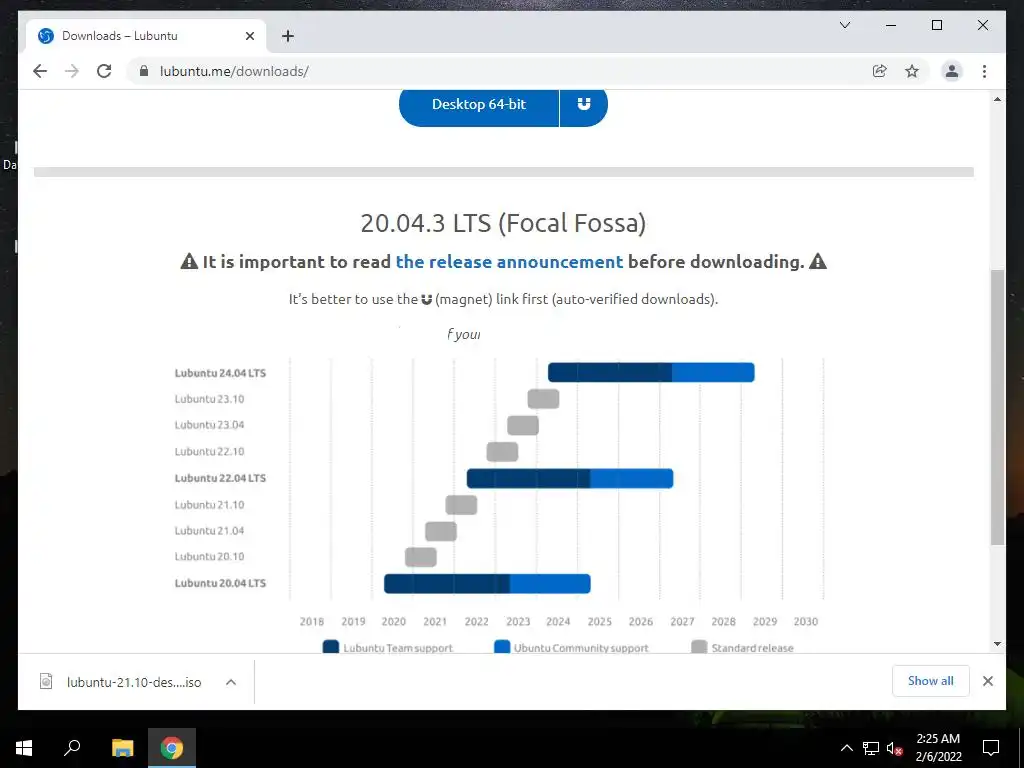Click the Lubuntu Team support legend swatch

tap(331, 647)
